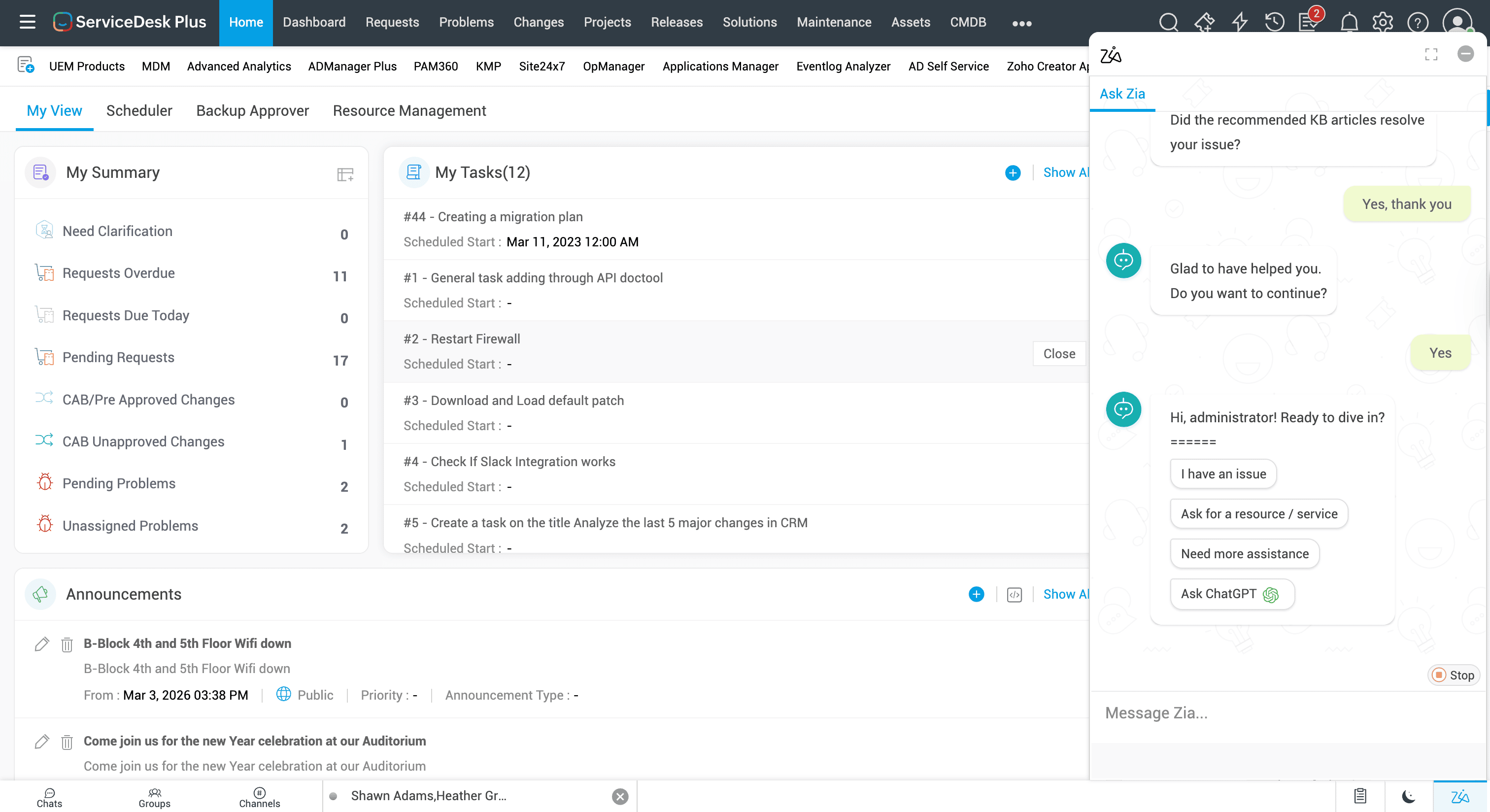This screenshot has height=812, width=1490.
Task: Add a new announcement with plus icon
Action: (x=976, y=594)
